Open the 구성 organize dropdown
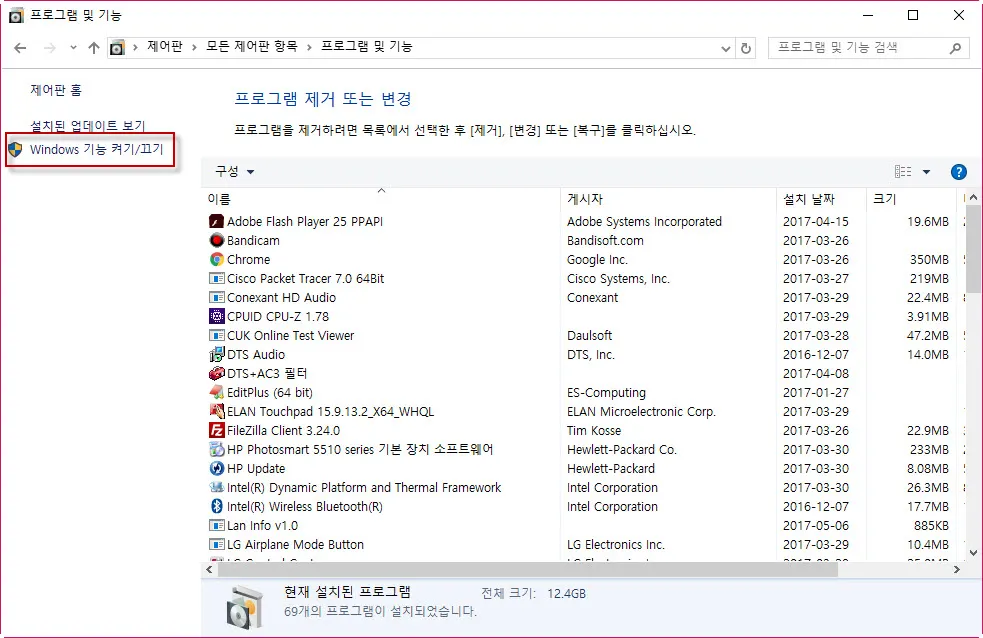 point(235,172)
